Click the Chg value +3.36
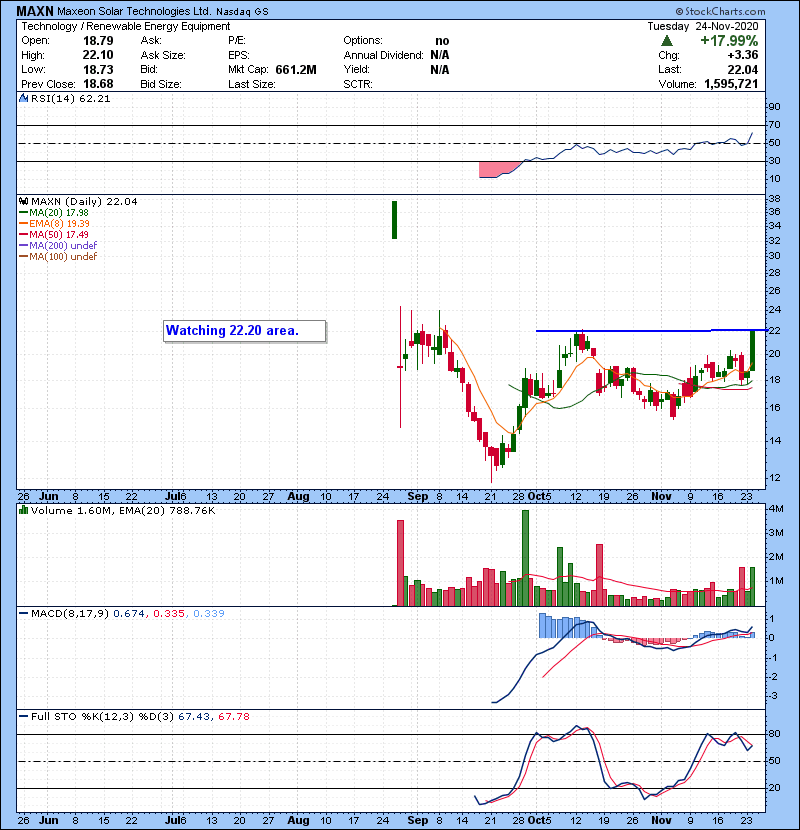The image size is (800, 830). click(x=743, y=55)
